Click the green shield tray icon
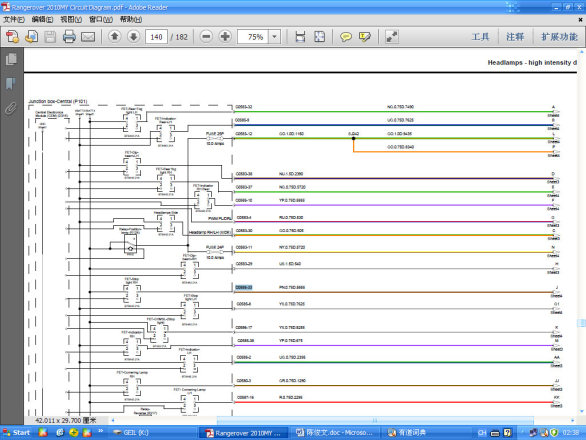 point(554,433)
